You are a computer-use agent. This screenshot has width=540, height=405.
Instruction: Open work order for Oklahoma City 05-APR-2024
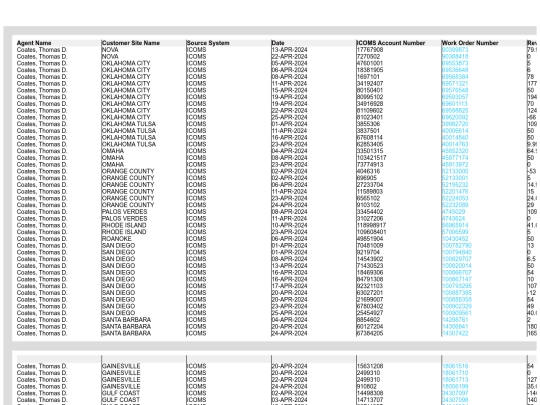click(x=455, y=63)
